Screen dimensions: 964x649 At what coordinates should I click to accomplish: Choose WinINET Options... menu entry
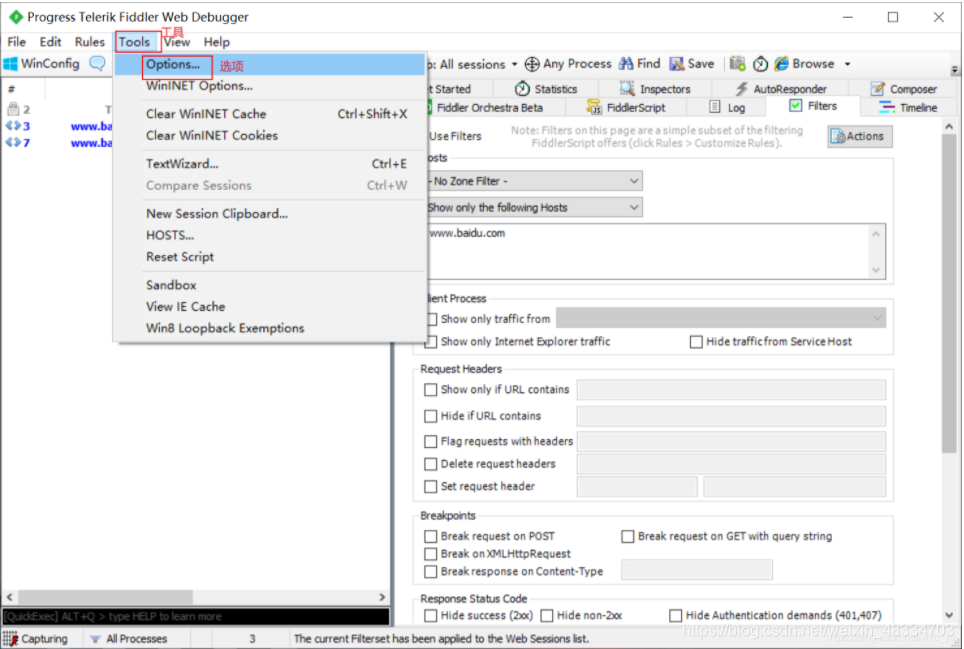pos(269,86)
